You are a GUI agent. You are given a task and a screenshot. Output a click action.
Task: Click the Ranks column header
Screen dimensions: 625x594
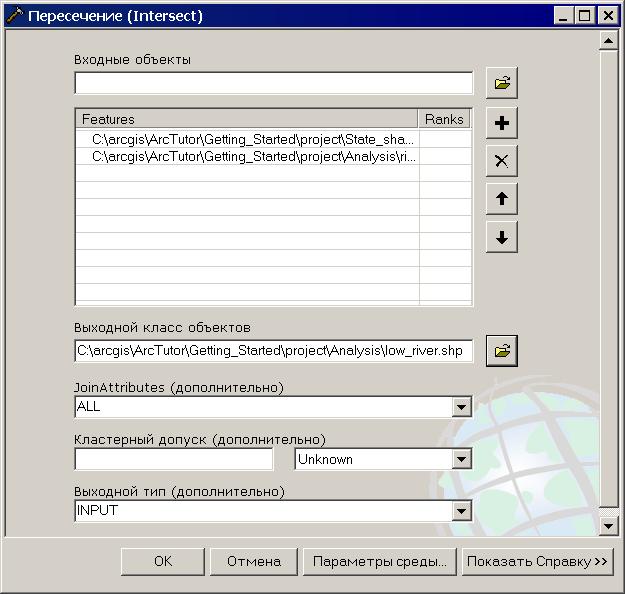click(444, 119)
